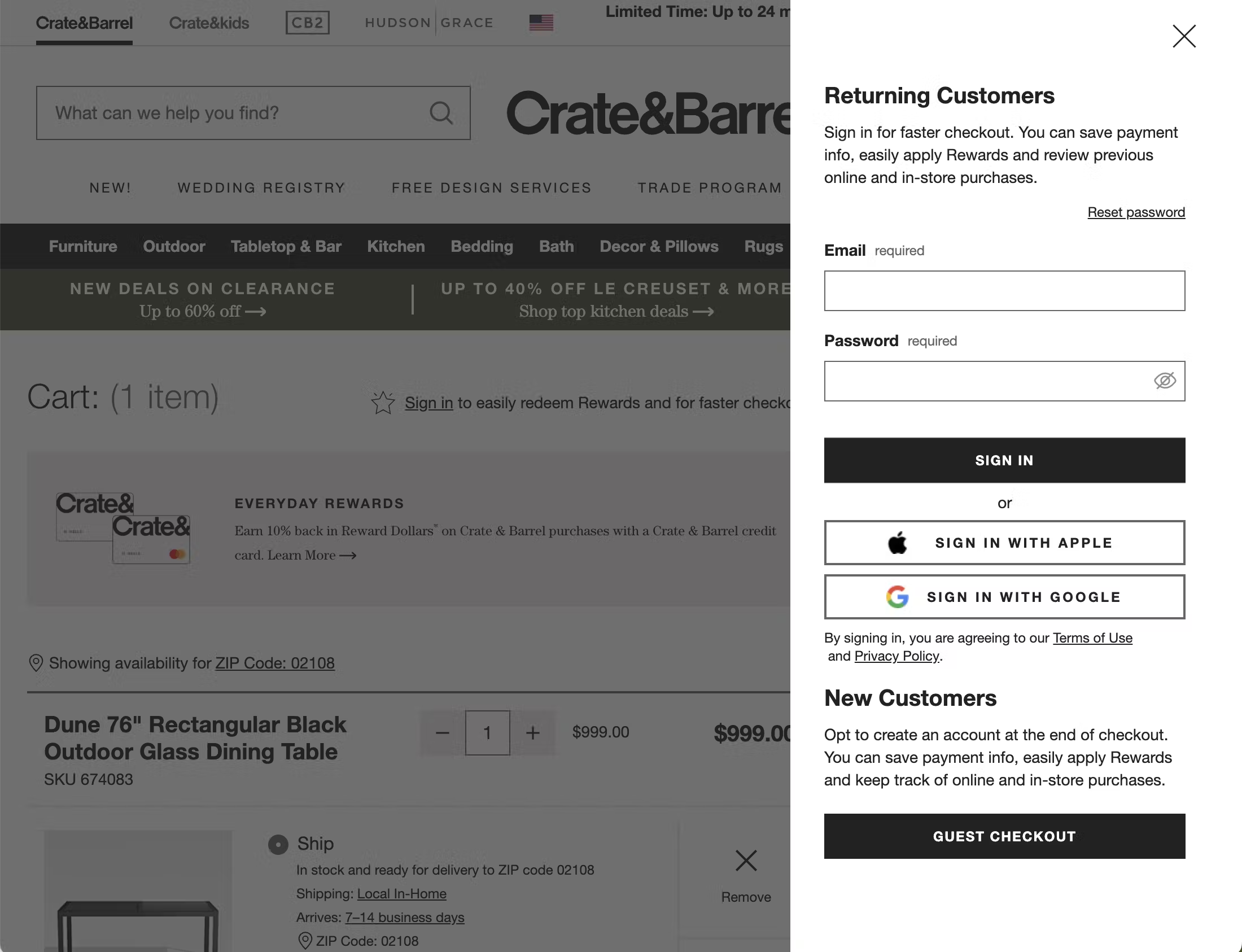The height and width of the screenshot is (952, 1242).
Task: Click the Everyday Rewards credit card image
Action: point(123,528)
